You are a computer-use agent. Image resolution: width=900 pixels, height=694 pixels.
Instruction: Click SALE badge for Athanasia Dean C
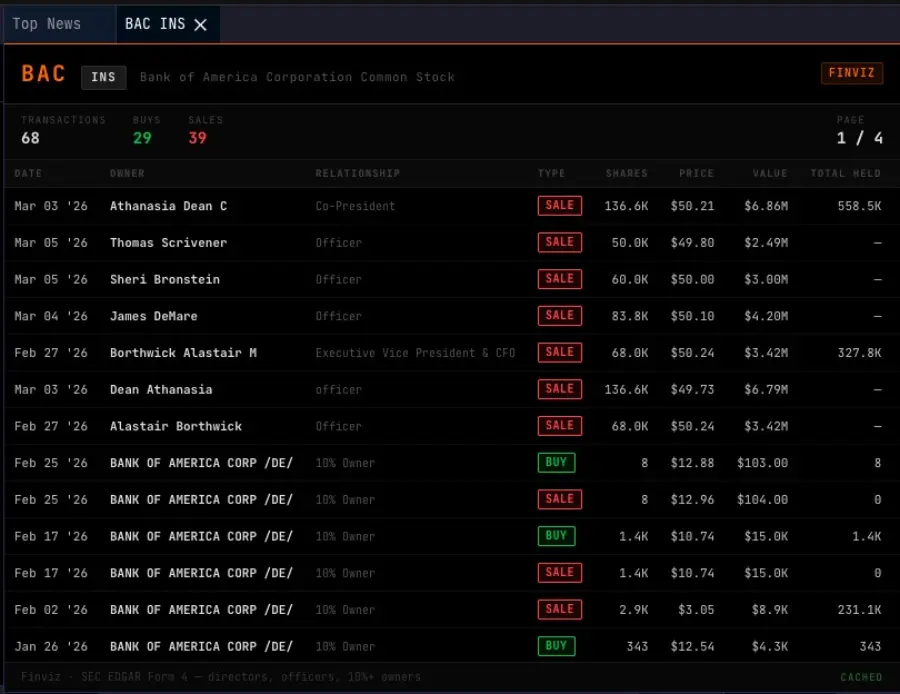pyautogui.click(x=559, y=205)
